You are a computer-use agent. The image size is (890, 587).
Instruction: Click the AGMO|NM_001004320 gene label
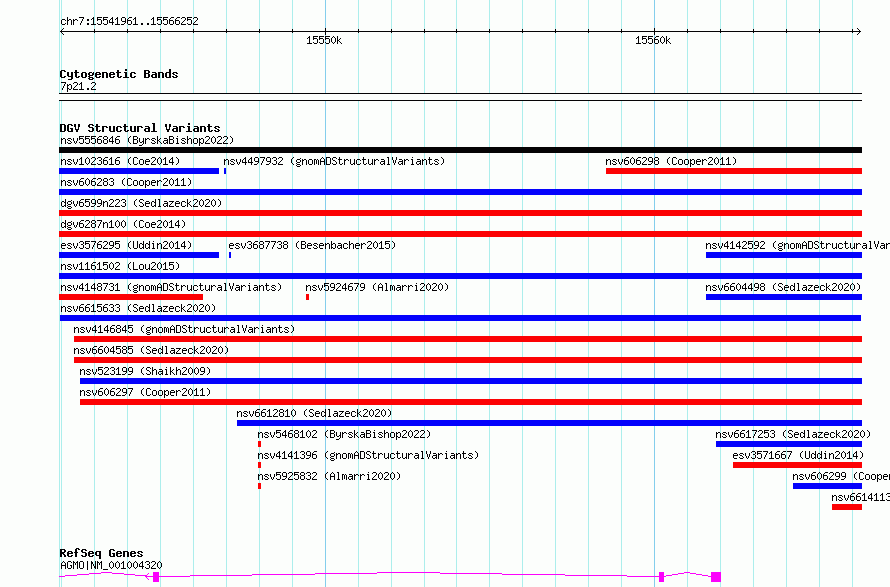click(111, 565)
